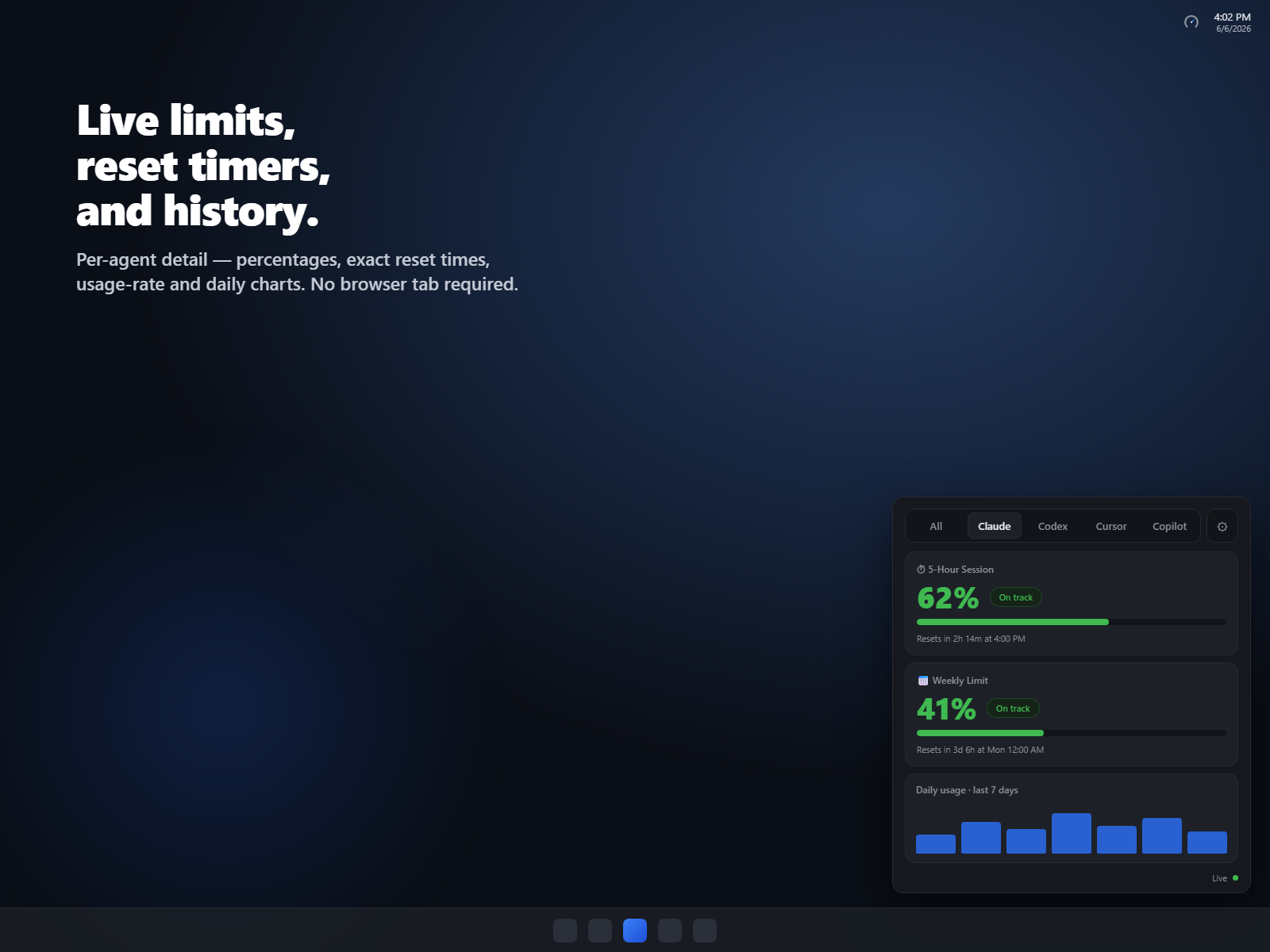This screenshot has height=952, width=1270.
Task: Open the settings gear in the usage panel
Action: coord(1222,526)
